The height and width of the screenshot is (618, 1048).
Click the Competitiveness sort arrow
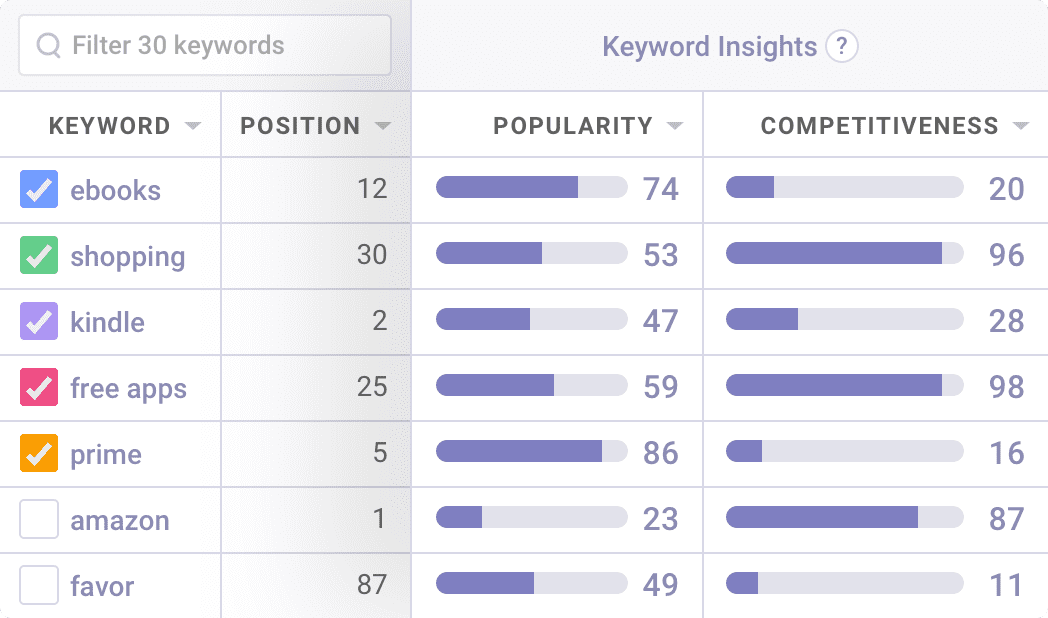(1020, 126)
